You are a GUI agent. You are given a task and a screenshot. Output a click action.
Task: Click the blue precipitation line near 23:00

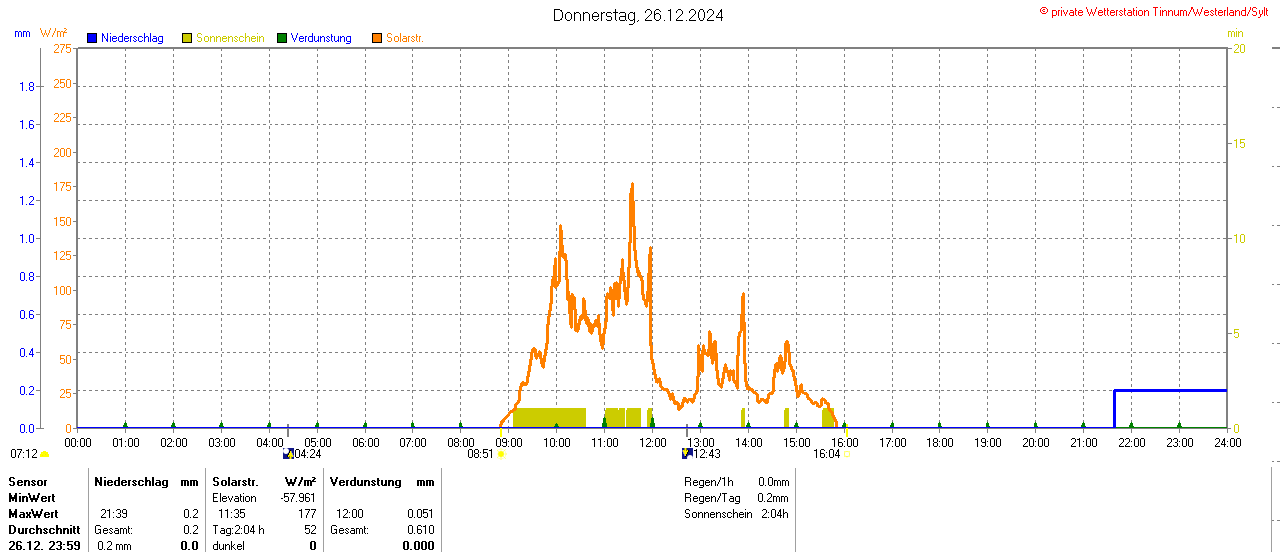click(x=1180, y=390)
